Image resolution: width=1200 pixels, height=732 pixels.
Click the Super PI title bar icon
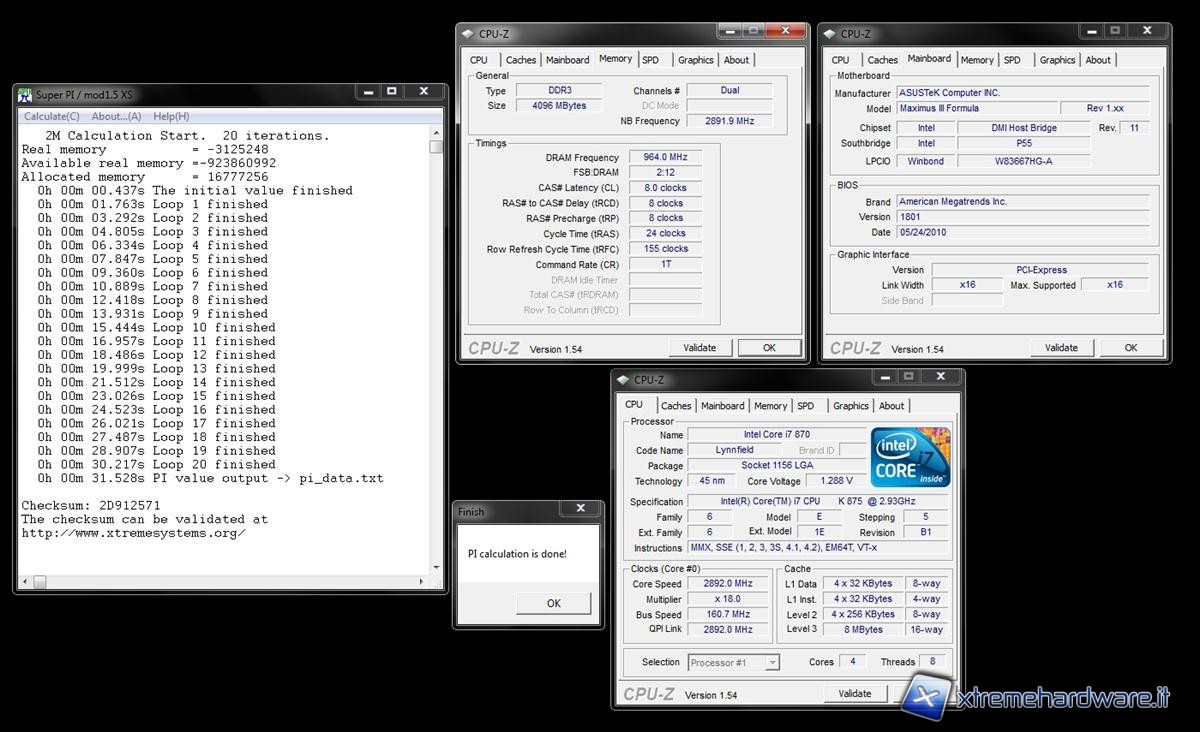click(25, 94)
